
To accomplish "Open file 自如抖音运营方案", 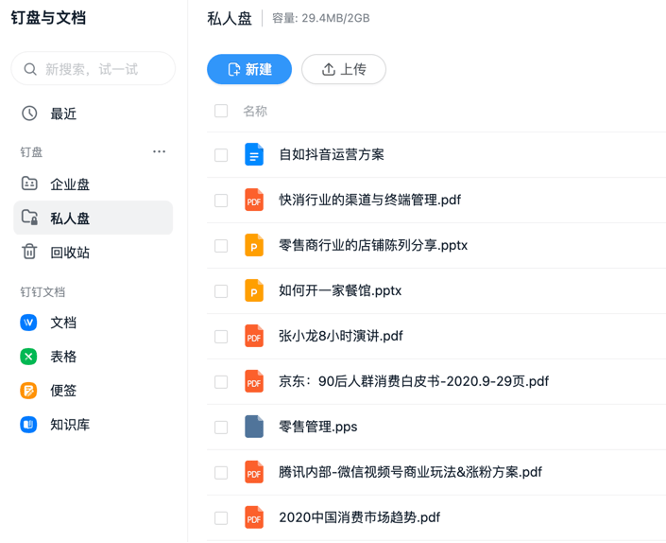I will click(331, 154).
